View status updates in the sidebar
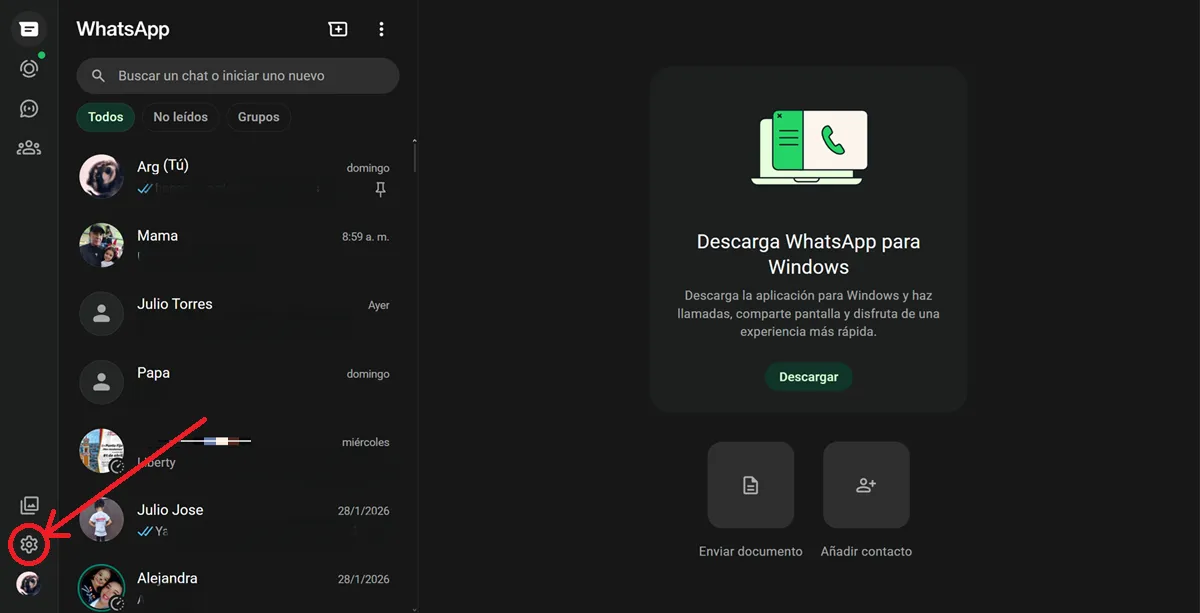 (28, 68)
